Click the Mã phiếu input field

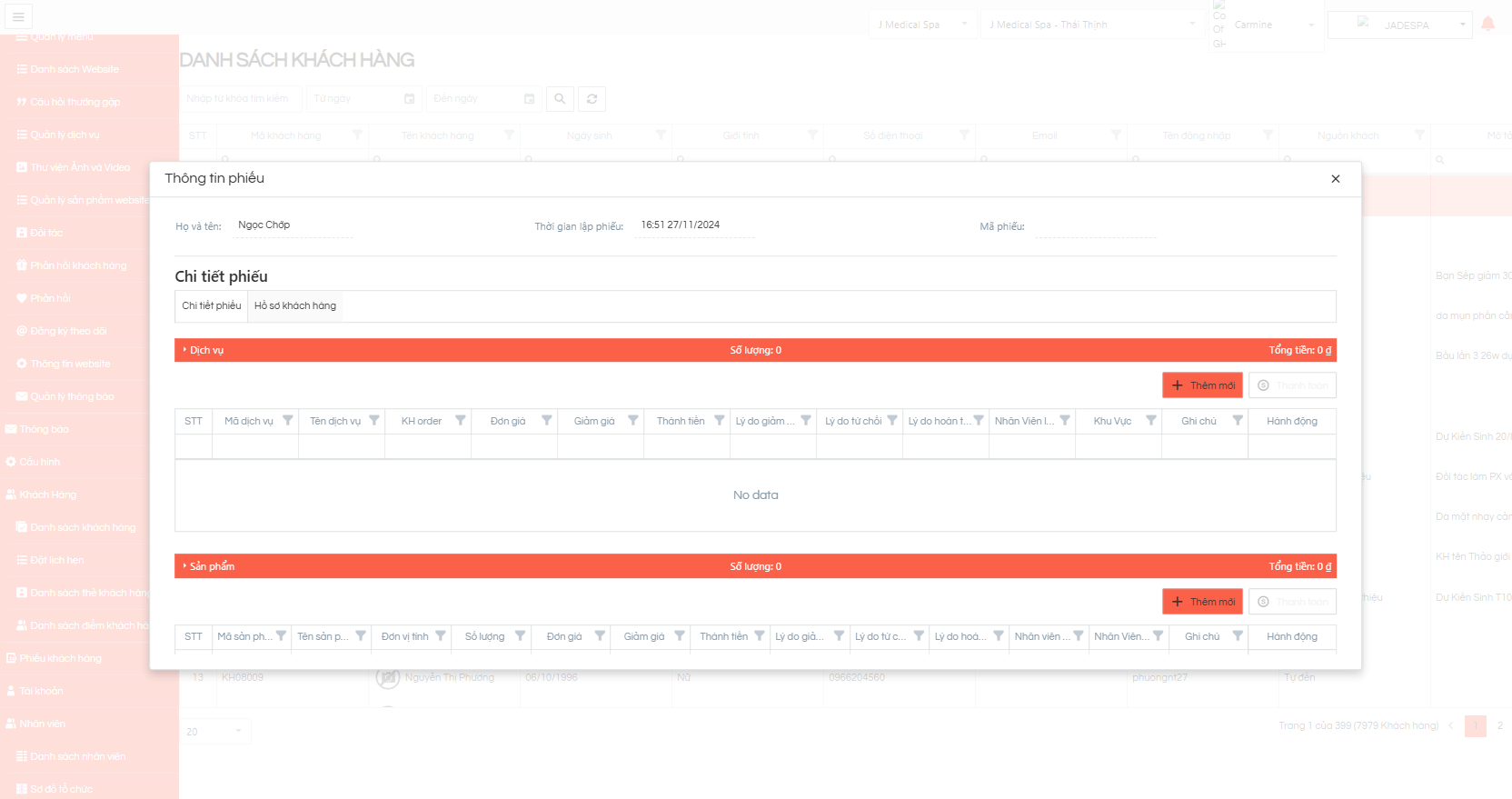[1094, 226]
